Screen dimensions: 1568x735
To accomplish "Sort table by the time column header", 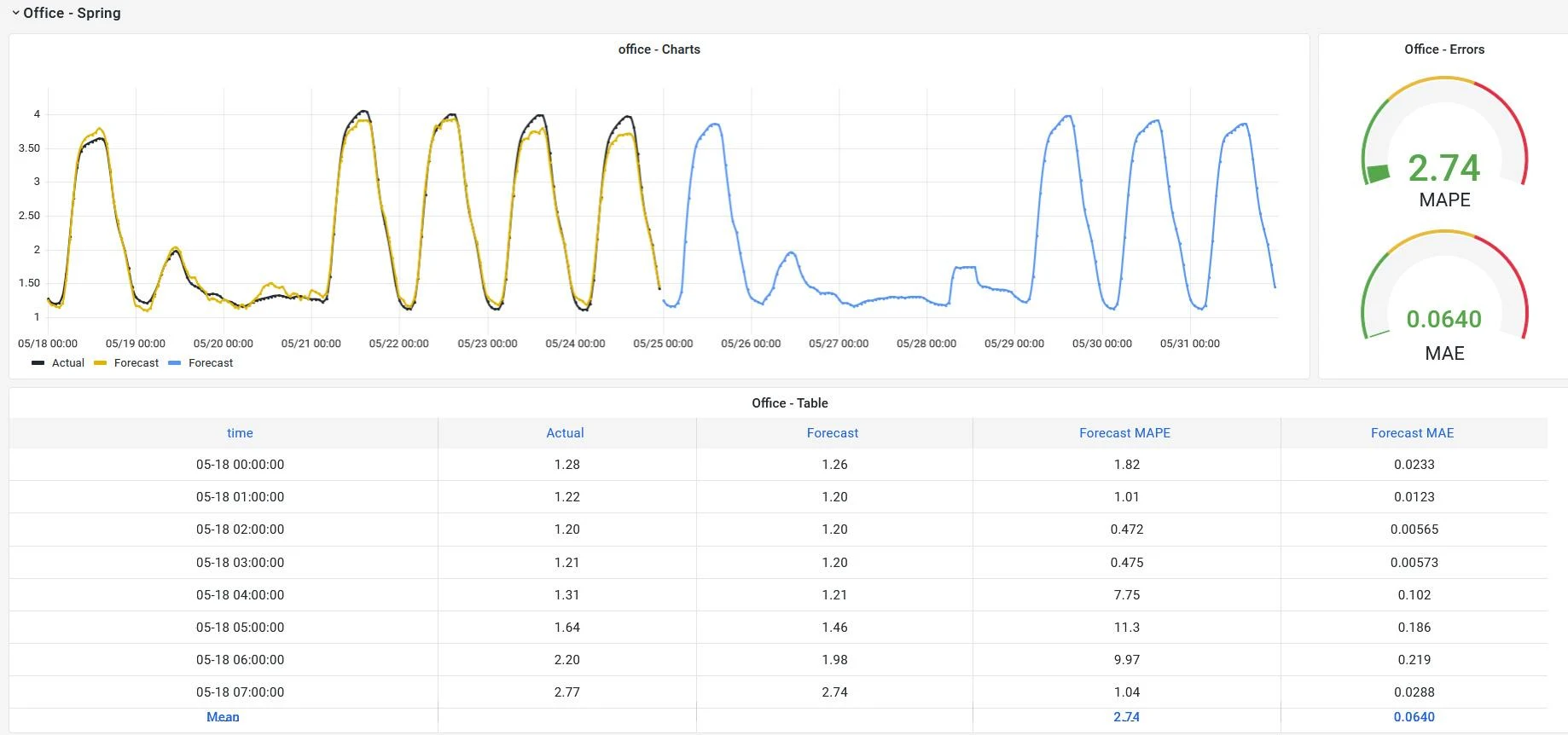I will tap(240, 433).
